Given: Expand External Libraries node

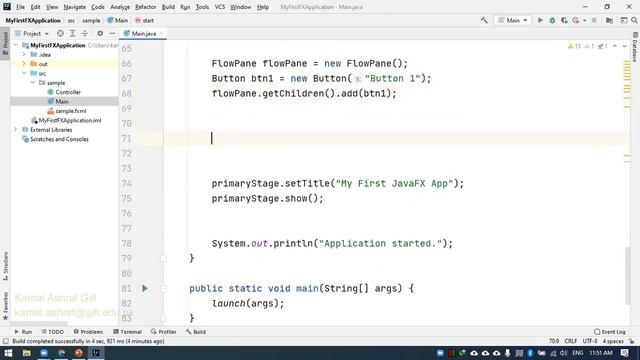Looking at the screenshot, I should tap(16, 130).
